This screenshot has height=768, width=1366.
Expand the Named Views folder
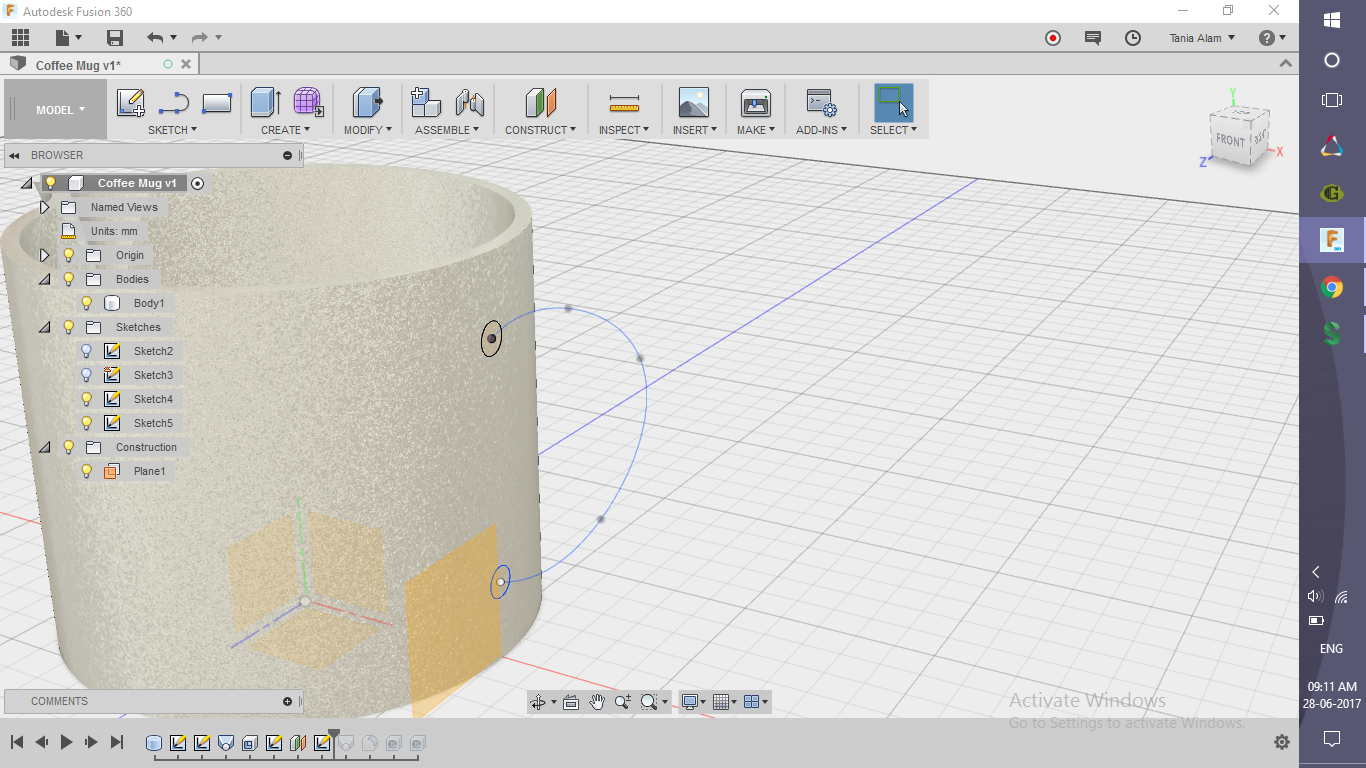(x=44, y=206)
